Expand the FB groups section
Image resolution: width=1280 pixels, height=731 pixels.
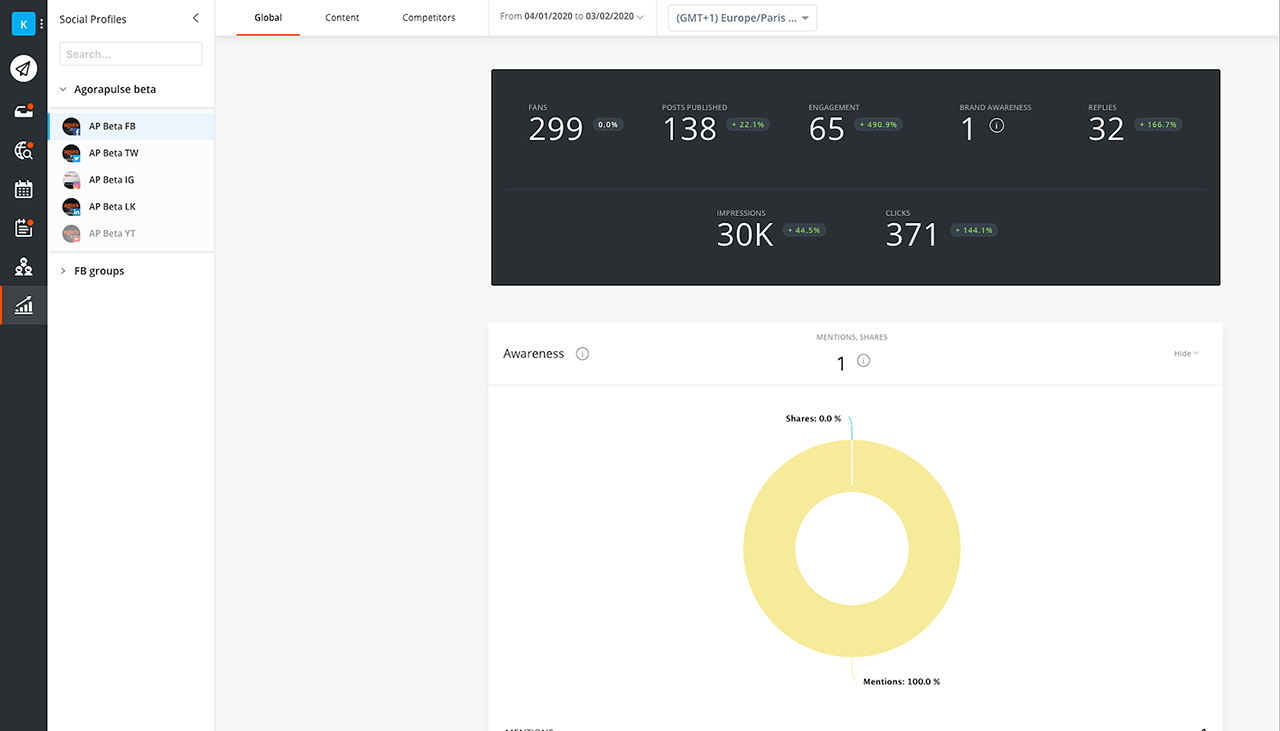coord(64,270)
